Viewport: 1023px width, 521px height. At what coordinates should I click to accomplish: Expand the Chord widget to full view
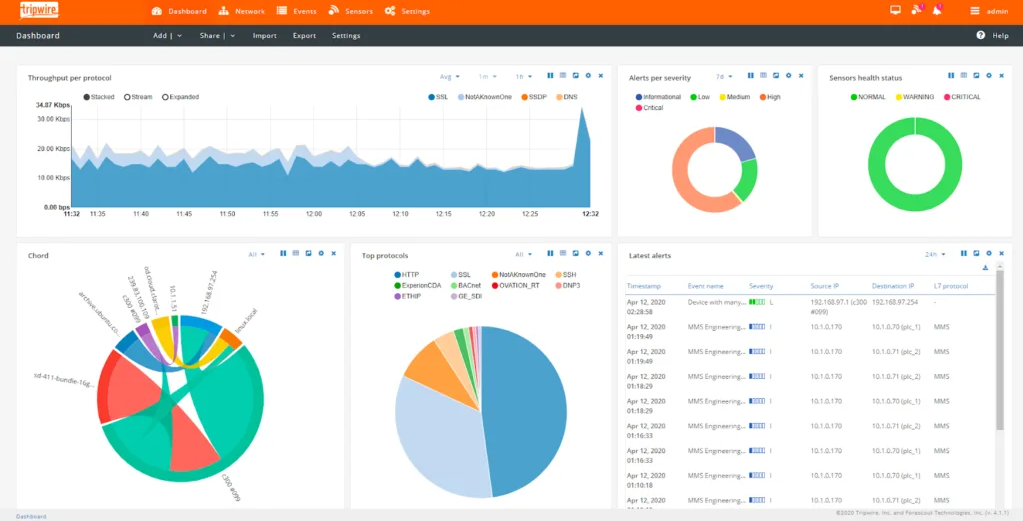click(x=308, y=254)
